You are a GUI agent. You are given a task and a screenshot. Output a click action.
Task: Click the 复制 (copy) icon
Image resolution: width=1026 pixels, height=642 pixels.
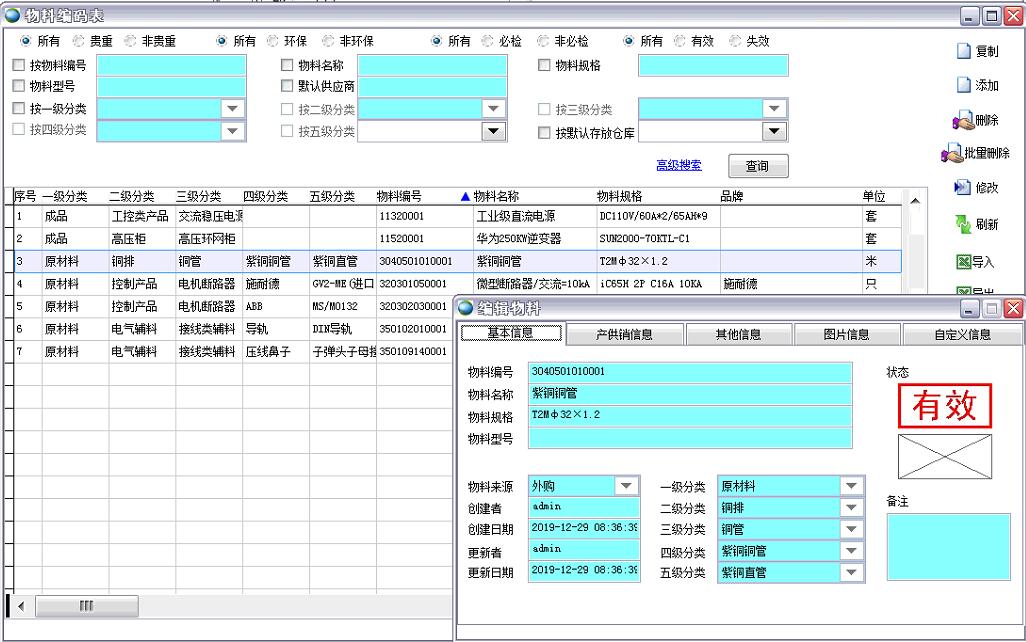tap(964, 52)
